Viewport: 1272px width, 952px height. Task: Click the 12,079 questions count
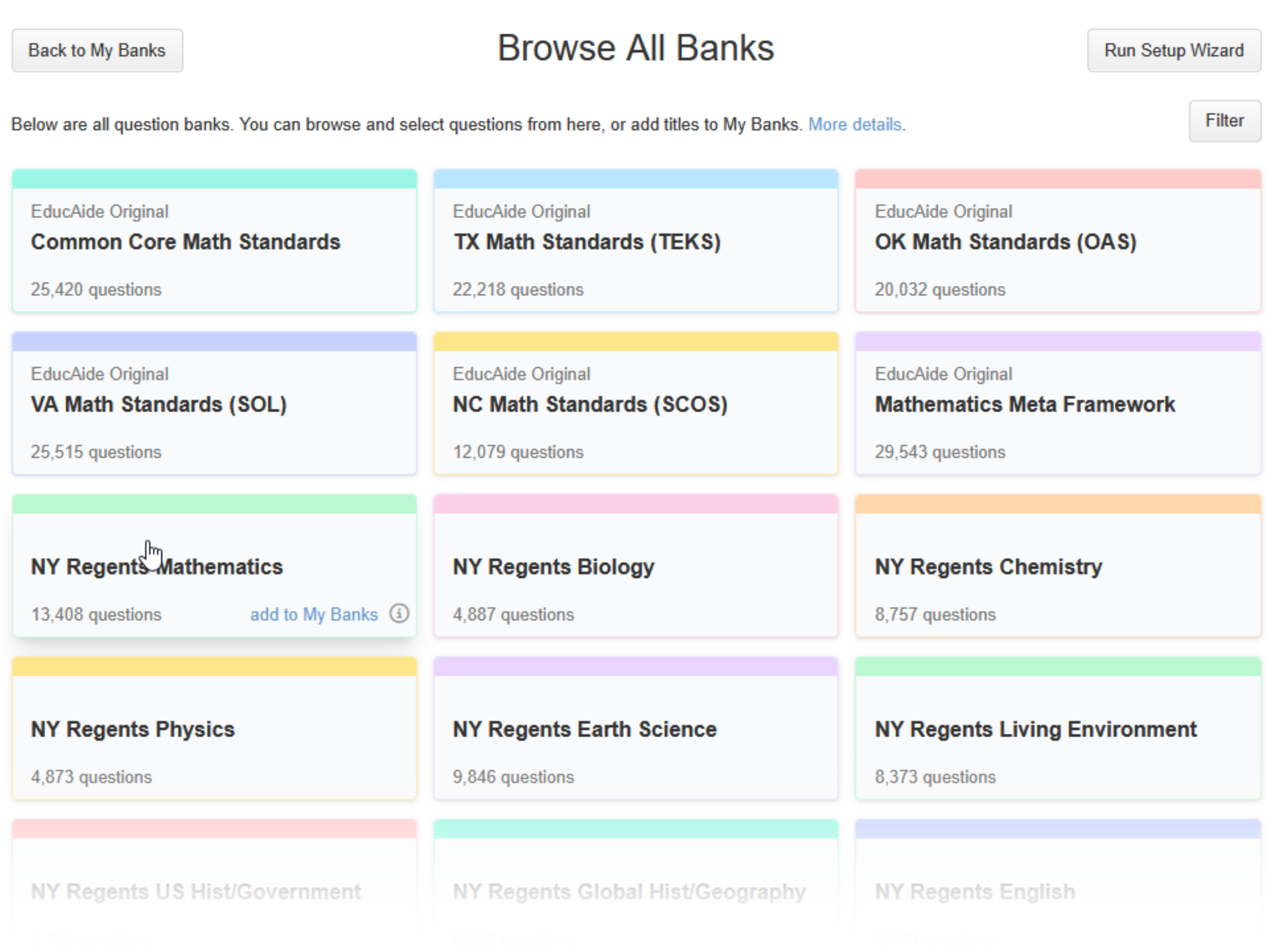[518, 452]
